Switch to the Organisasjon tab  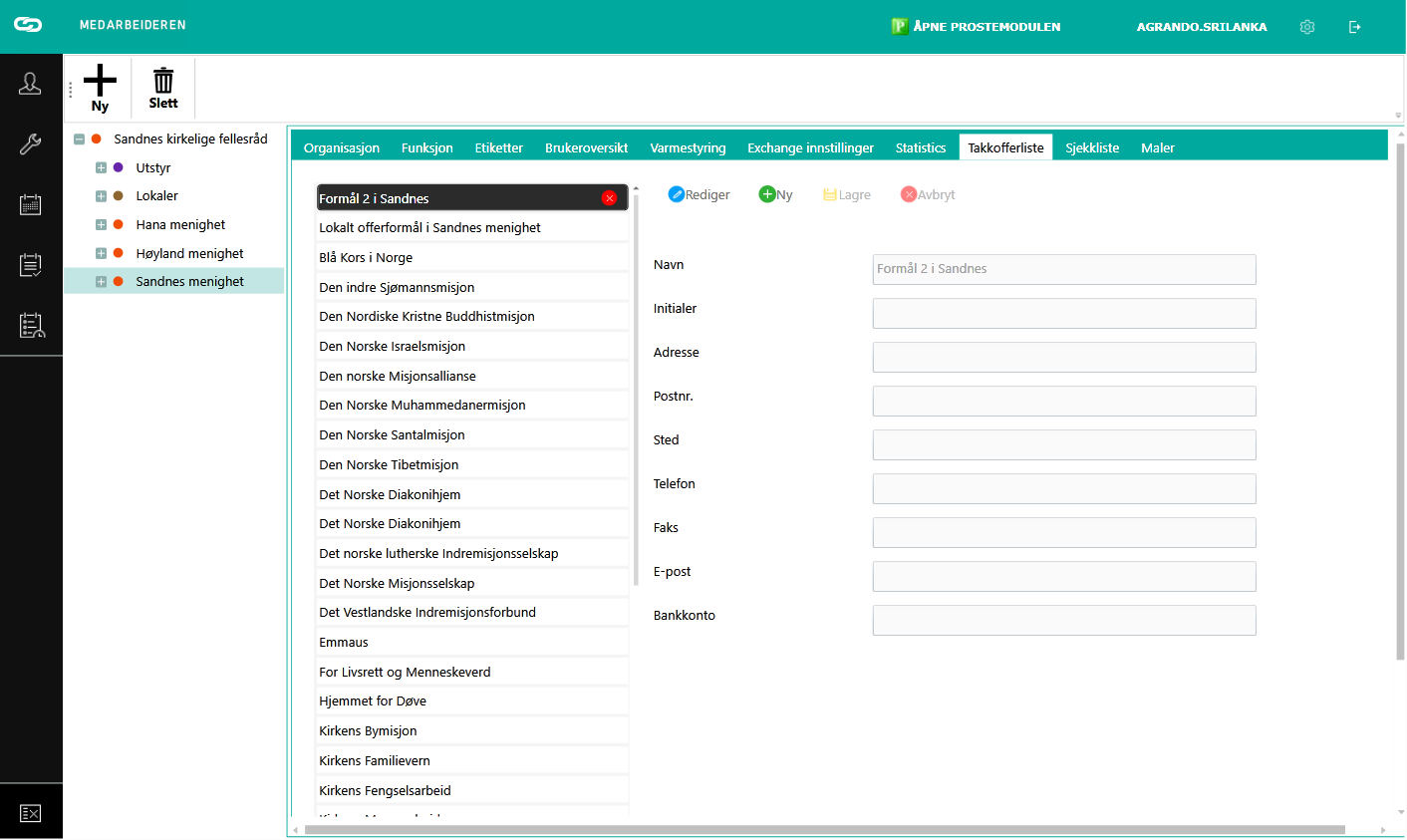[342, 147]
